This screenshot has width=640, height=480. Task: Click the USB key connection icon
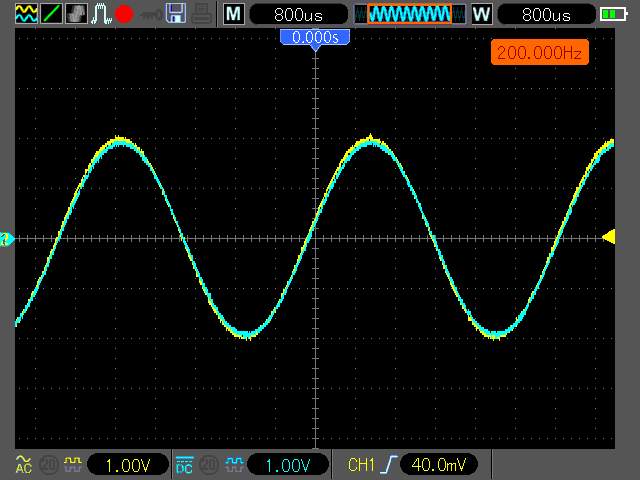coord(150,14)
